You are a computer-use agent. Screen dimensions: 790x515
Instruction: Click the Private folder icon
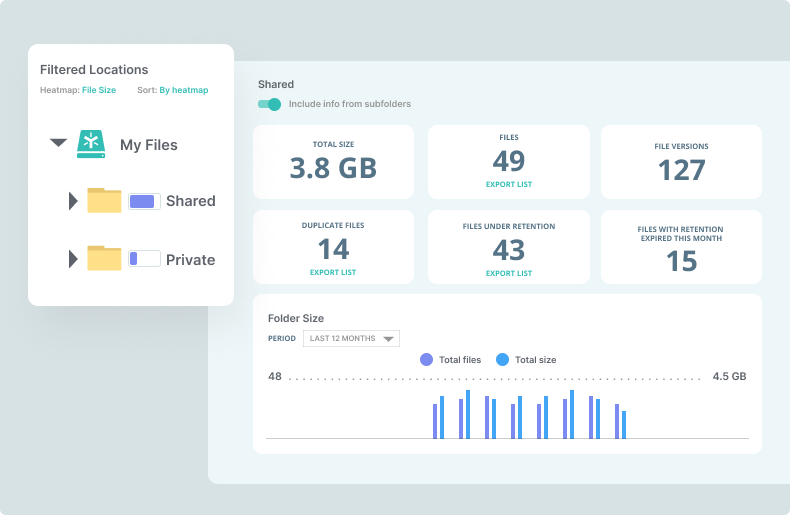click(104, 259)
